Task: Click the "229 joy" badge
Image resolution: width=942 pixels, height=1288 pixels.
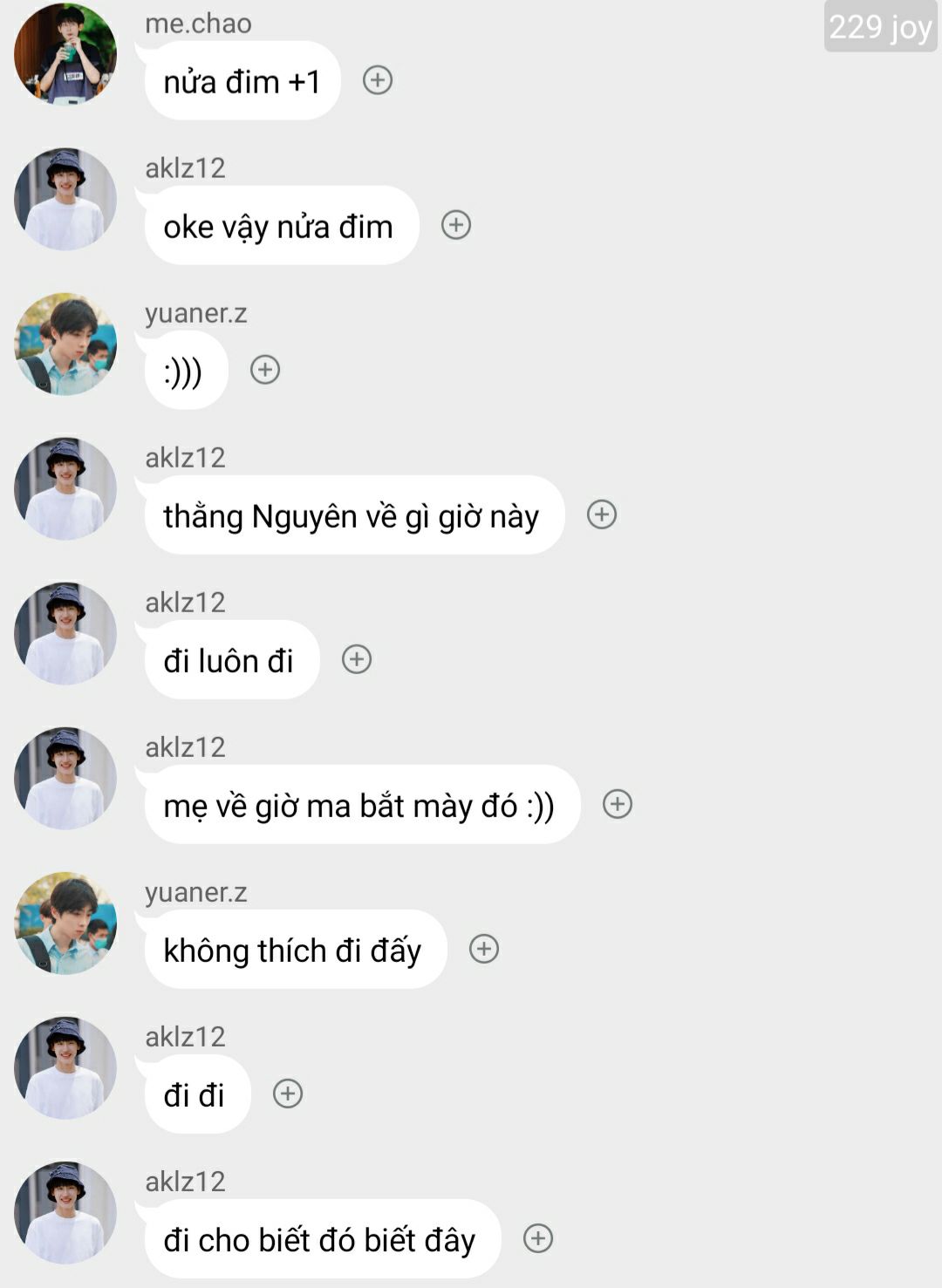Action: [x=880, y=27]
